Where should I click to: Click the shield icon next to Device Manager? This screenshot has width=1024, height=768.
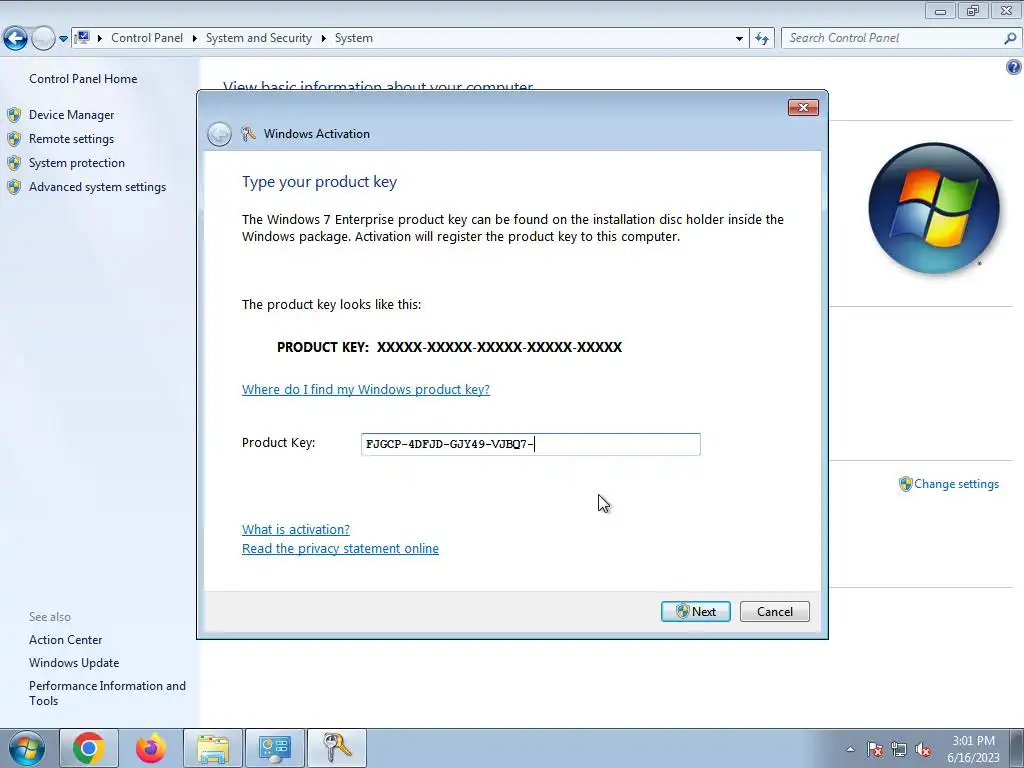[x=14, y=115]
